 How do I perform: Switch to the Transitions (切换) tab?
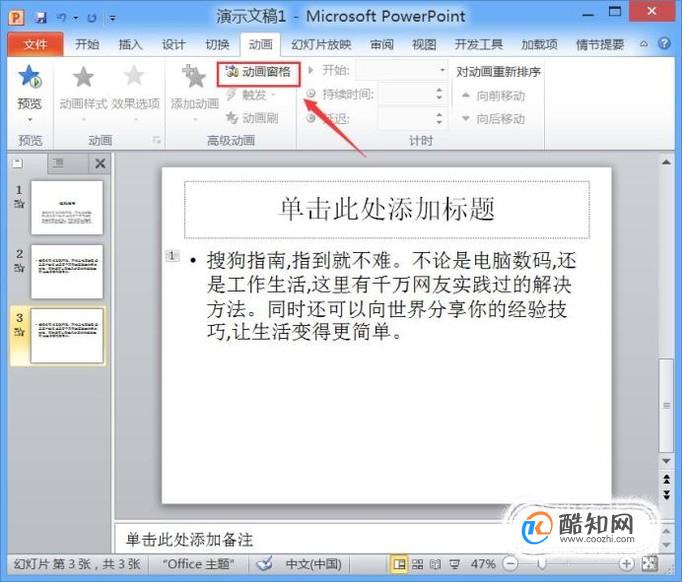tap(217, 44)
